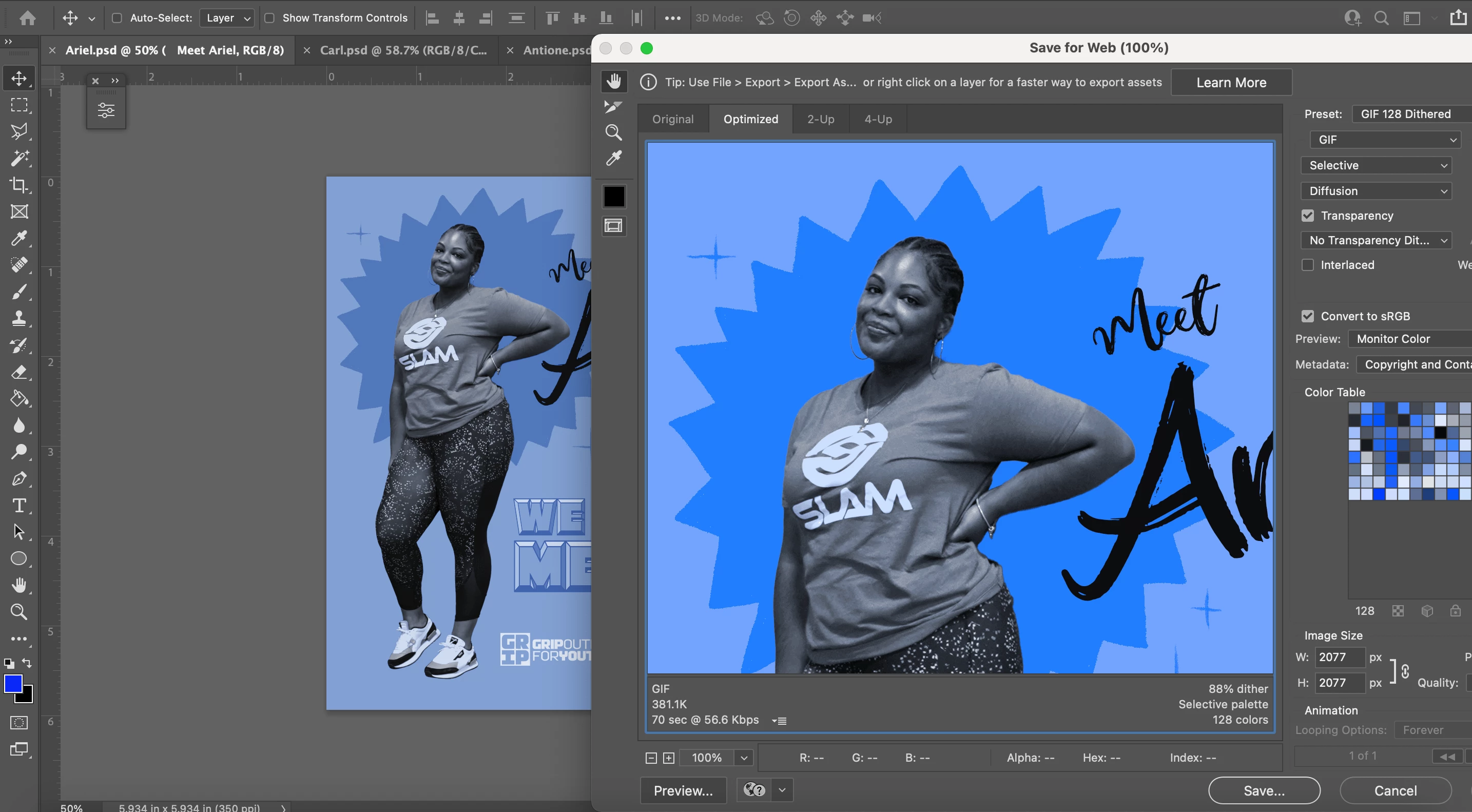Image resolution: width=1472 pixels, height=812 pixels.
Task: Click the image width input field
Action: tap(1339, 657)
